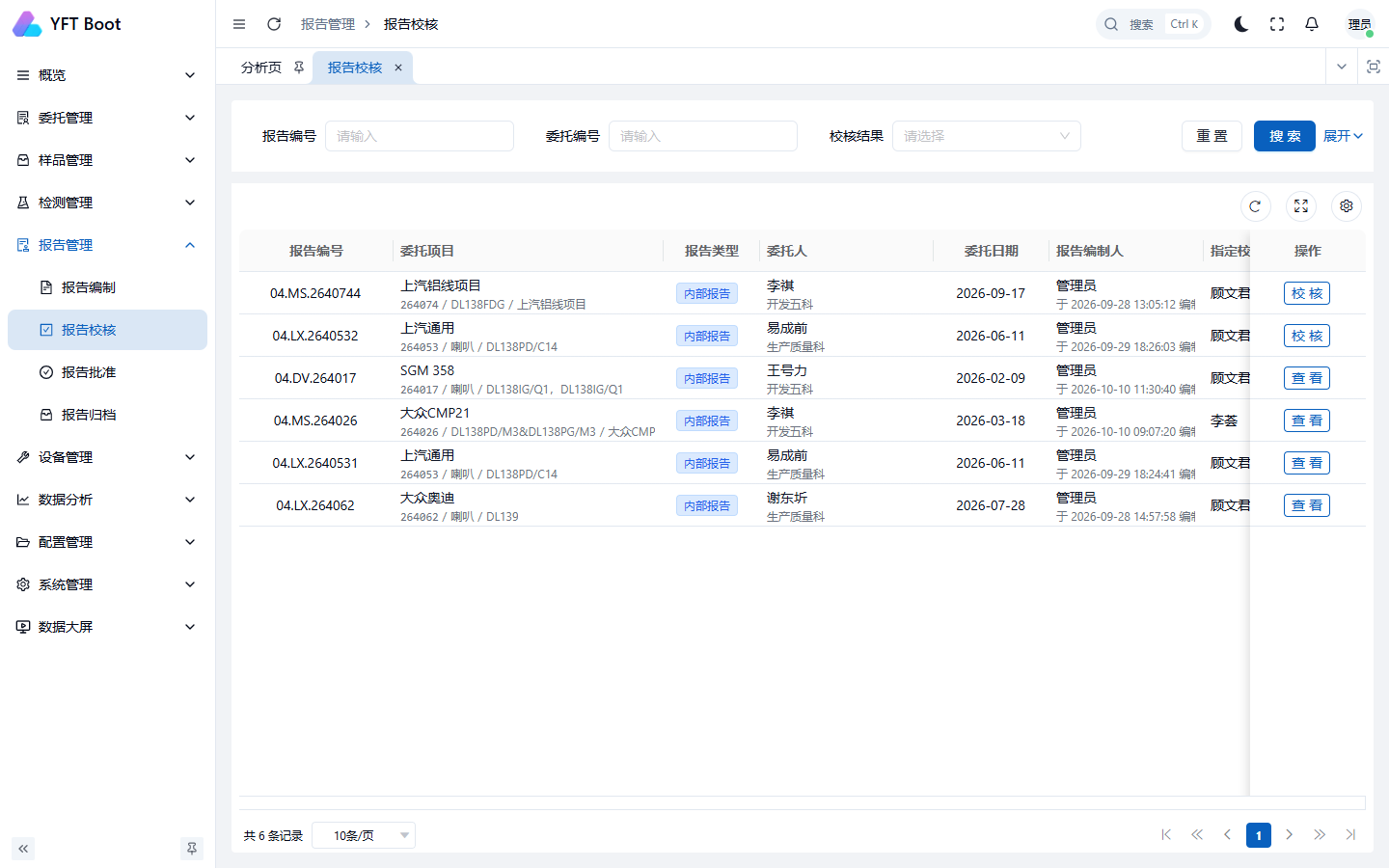Switch to dark mode with moon icon

pos(1241,24)
